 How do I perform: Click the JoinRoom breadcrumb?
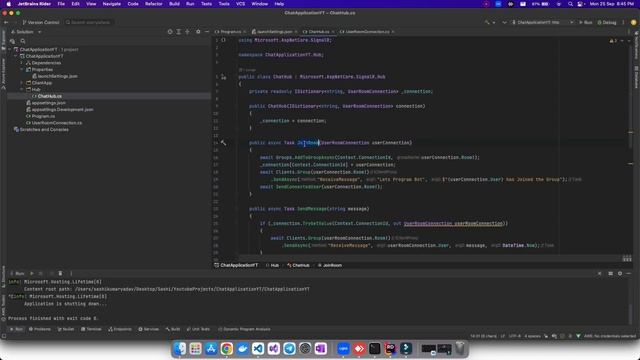pyautogui.click(x=330, y=265)
